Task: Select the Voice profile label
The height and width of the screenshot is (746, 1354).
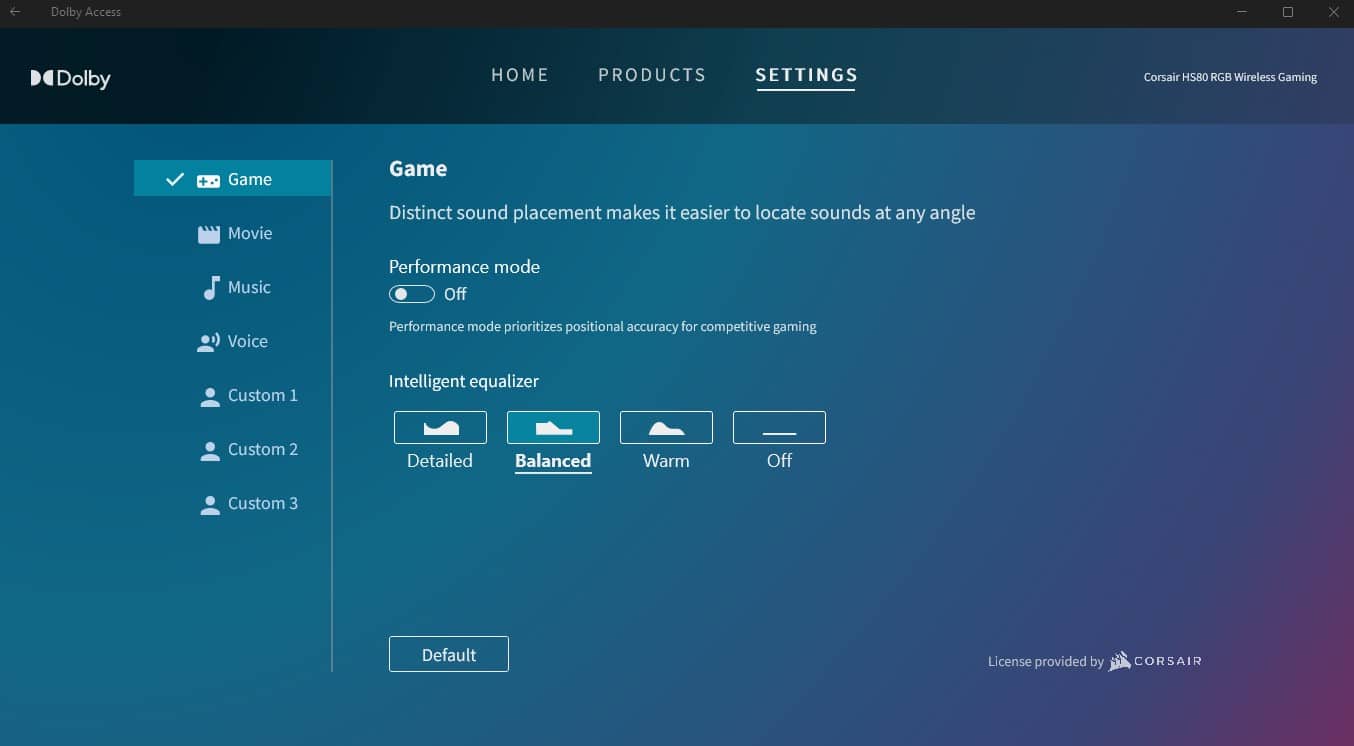Action: click(x=248, y=341)
